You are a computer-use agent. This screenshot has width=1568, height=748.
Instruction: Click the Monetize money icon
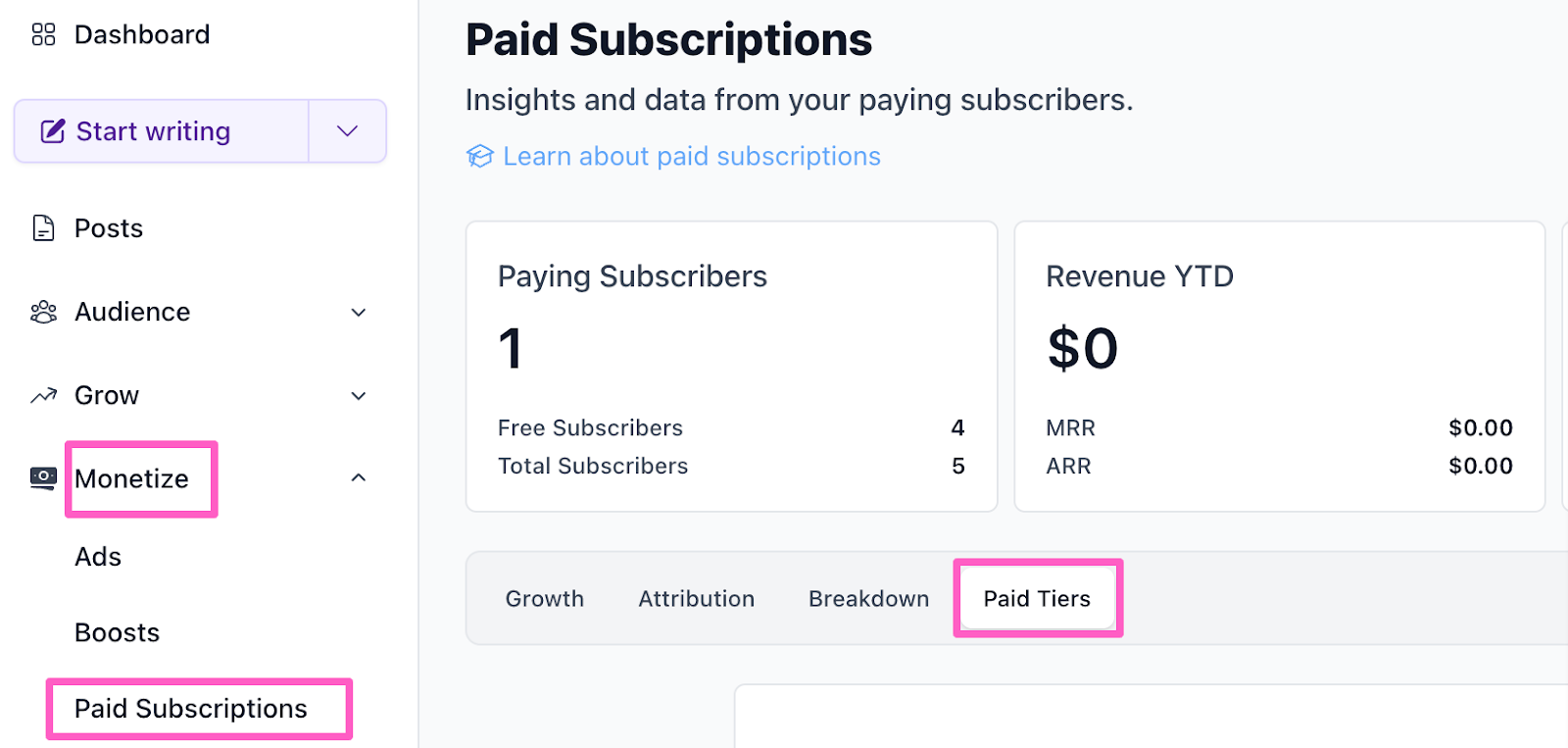[43, 478]
